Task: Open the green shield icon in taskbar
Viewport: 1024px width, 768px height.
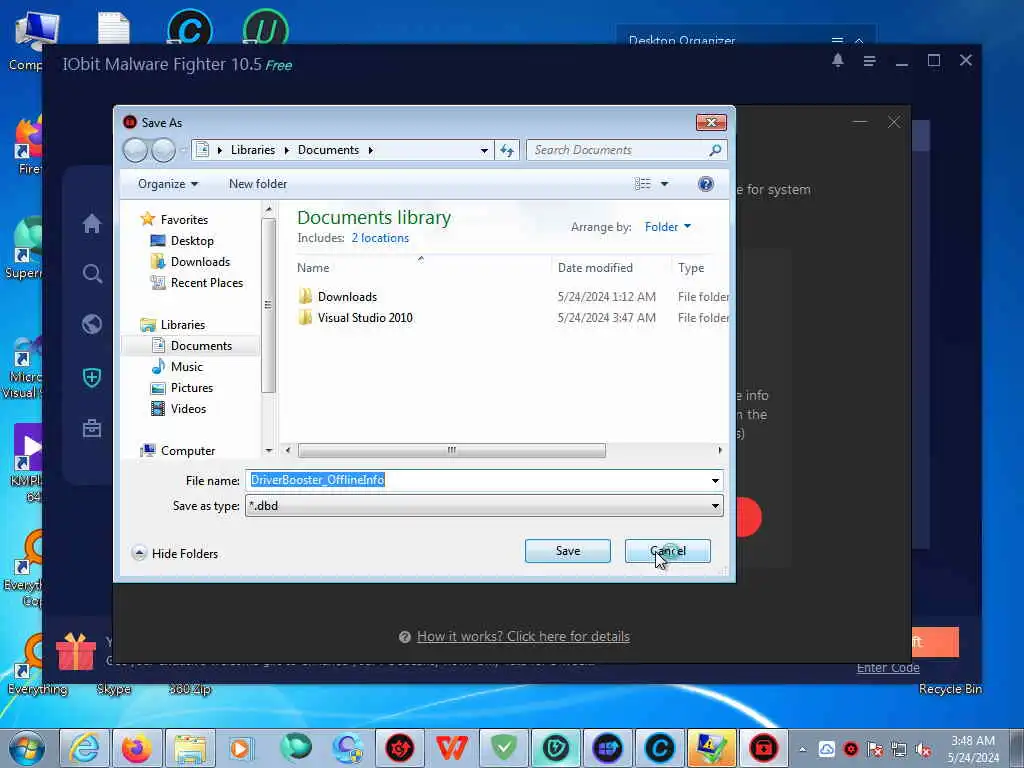Action: (504, 748)
